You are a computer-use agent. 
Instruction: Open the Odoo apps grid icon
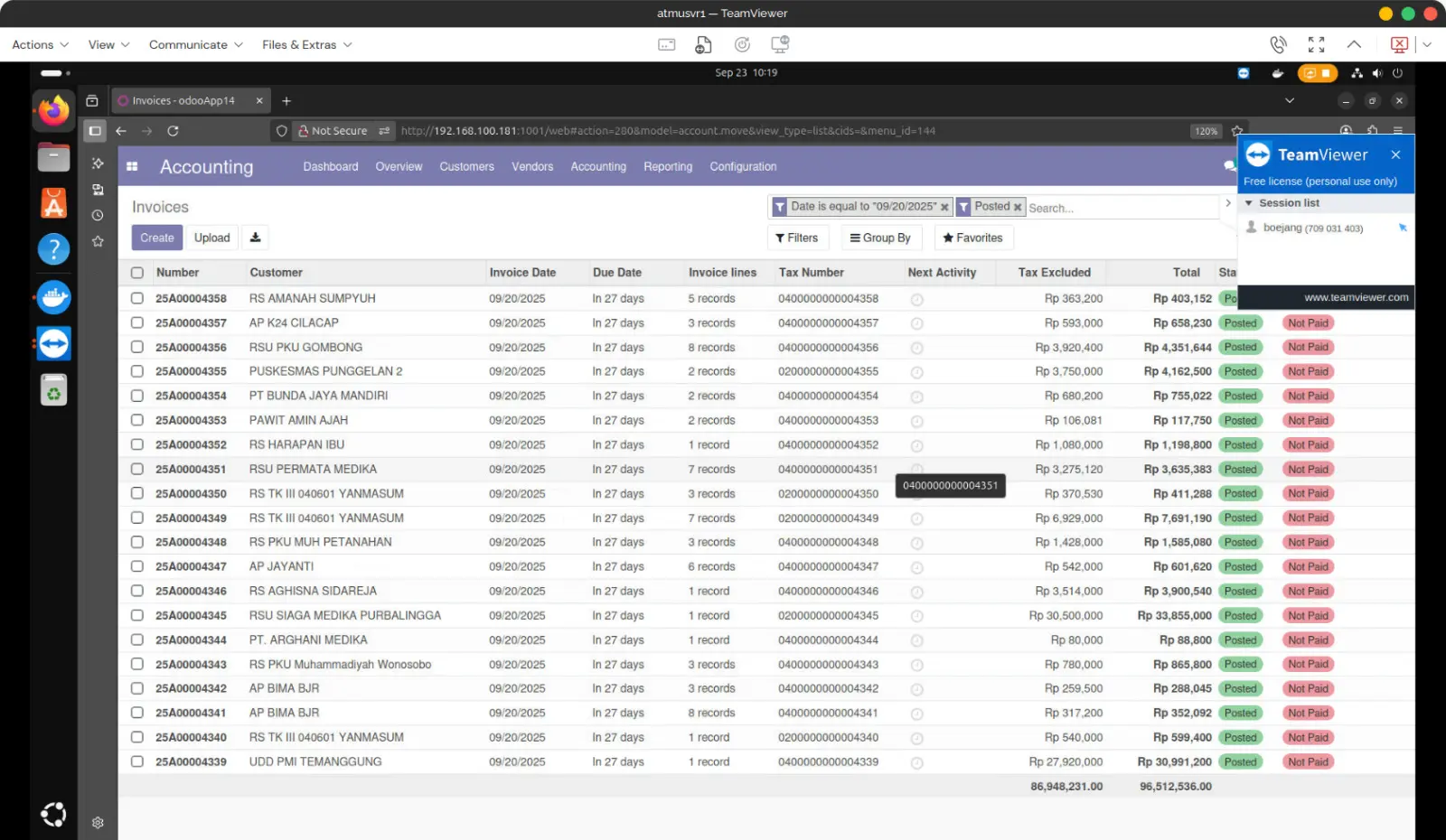(132, 166)
